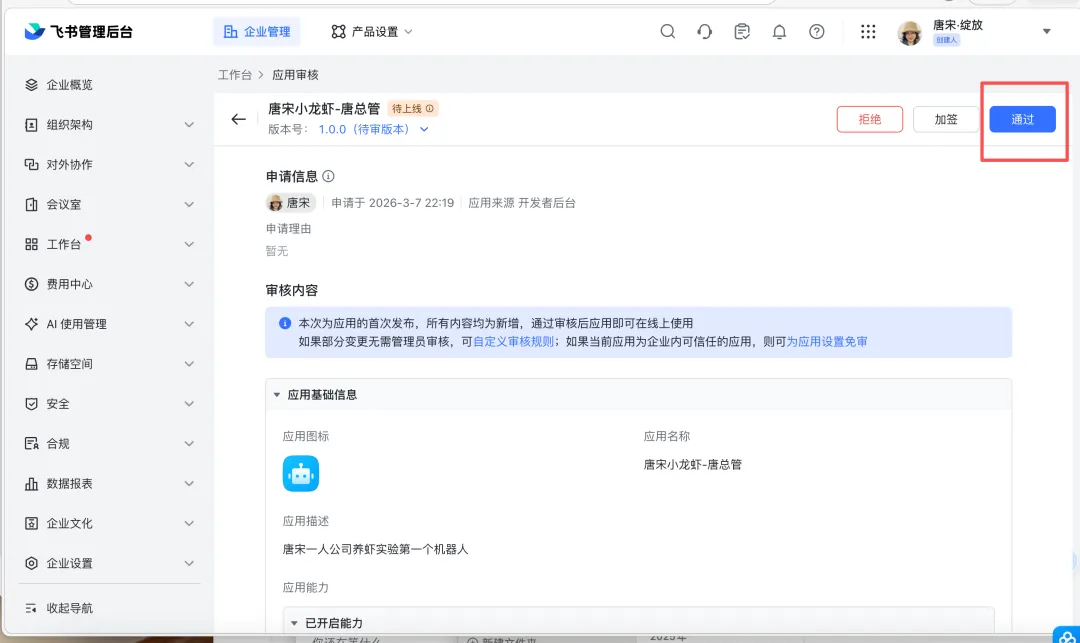Open 自定义审核规则 link
Viewport: 1080px width, 643px height.
tap(513, 341)
